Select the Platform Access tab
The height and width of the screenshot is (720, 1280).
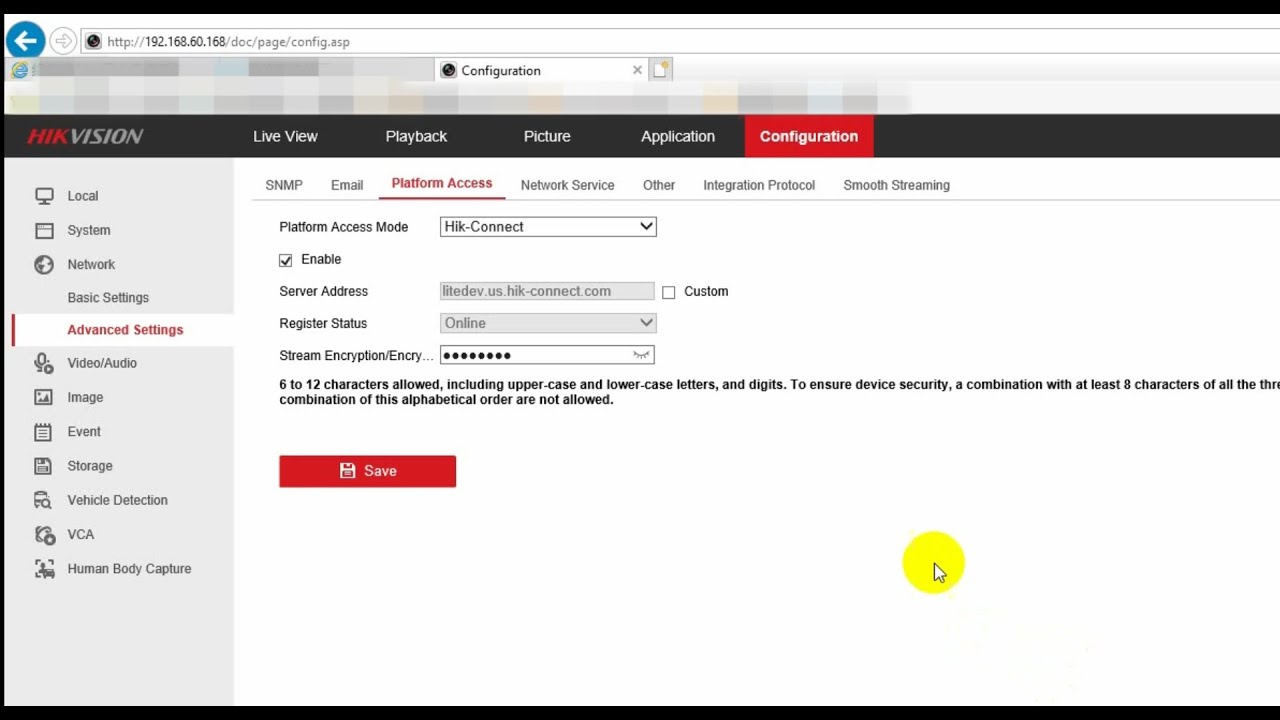442,183
